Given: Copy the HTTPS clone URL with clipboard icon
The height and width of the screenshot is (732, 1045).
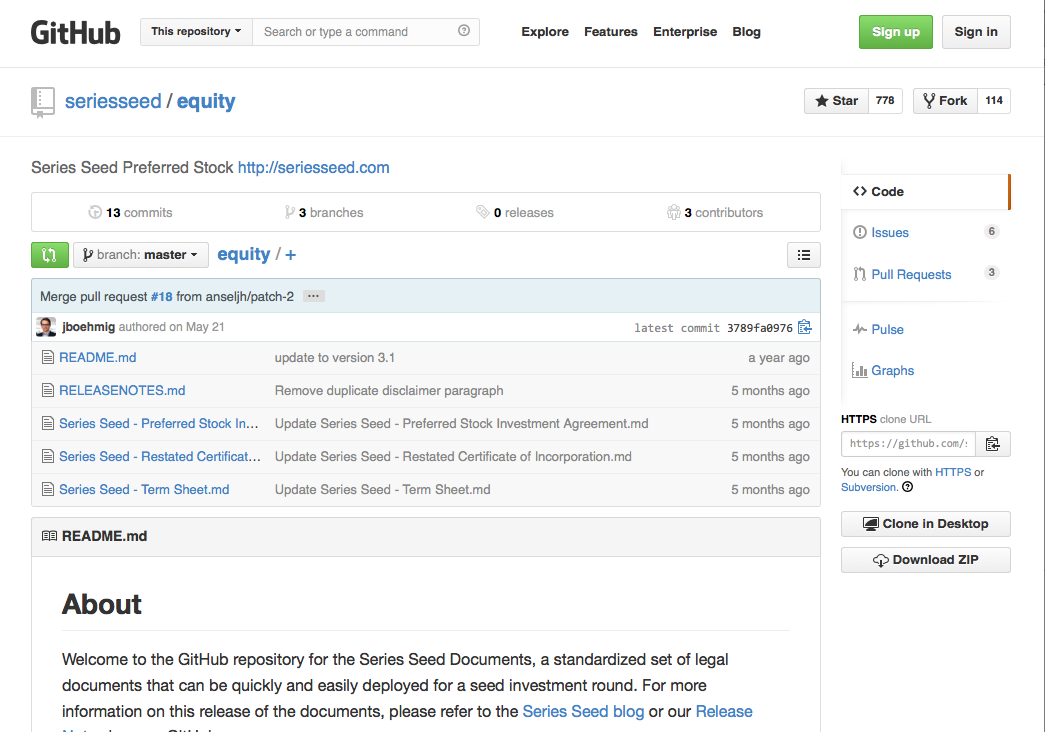Looking at the screenshot, I should click(991, 443).
